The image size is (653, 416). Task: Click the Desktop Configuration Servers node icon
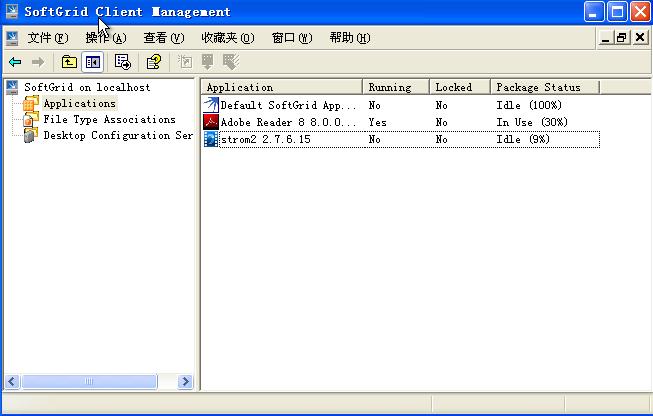pyautogui.click(x=30, y=136)
